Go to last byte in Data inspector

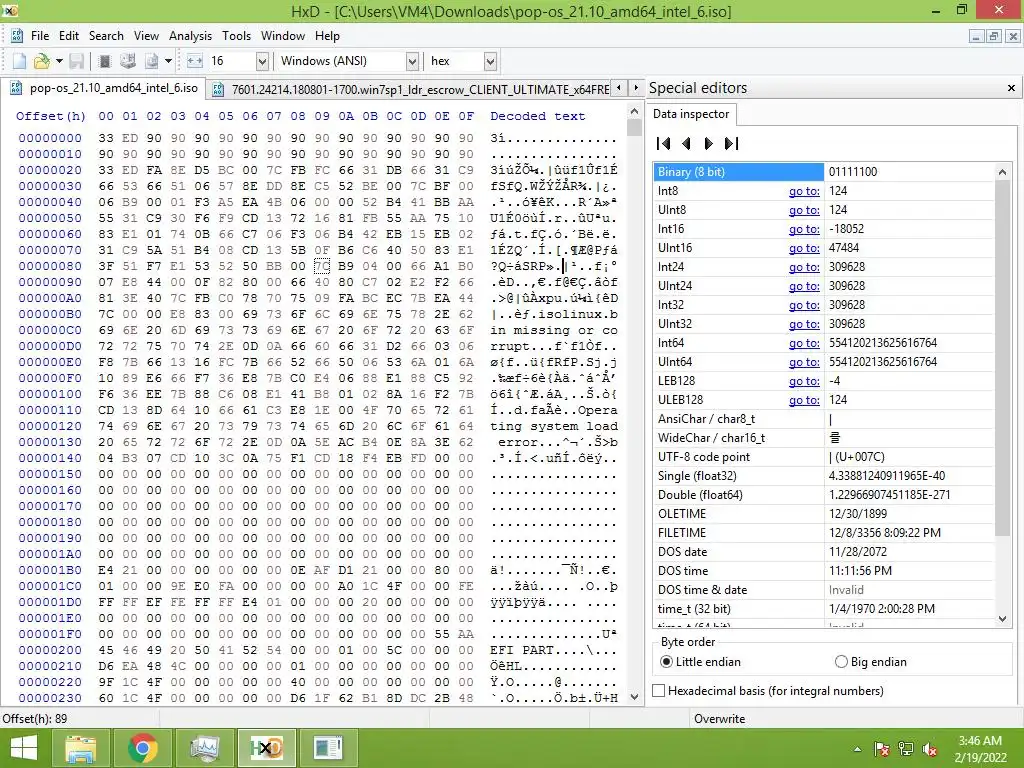(731, 144)
